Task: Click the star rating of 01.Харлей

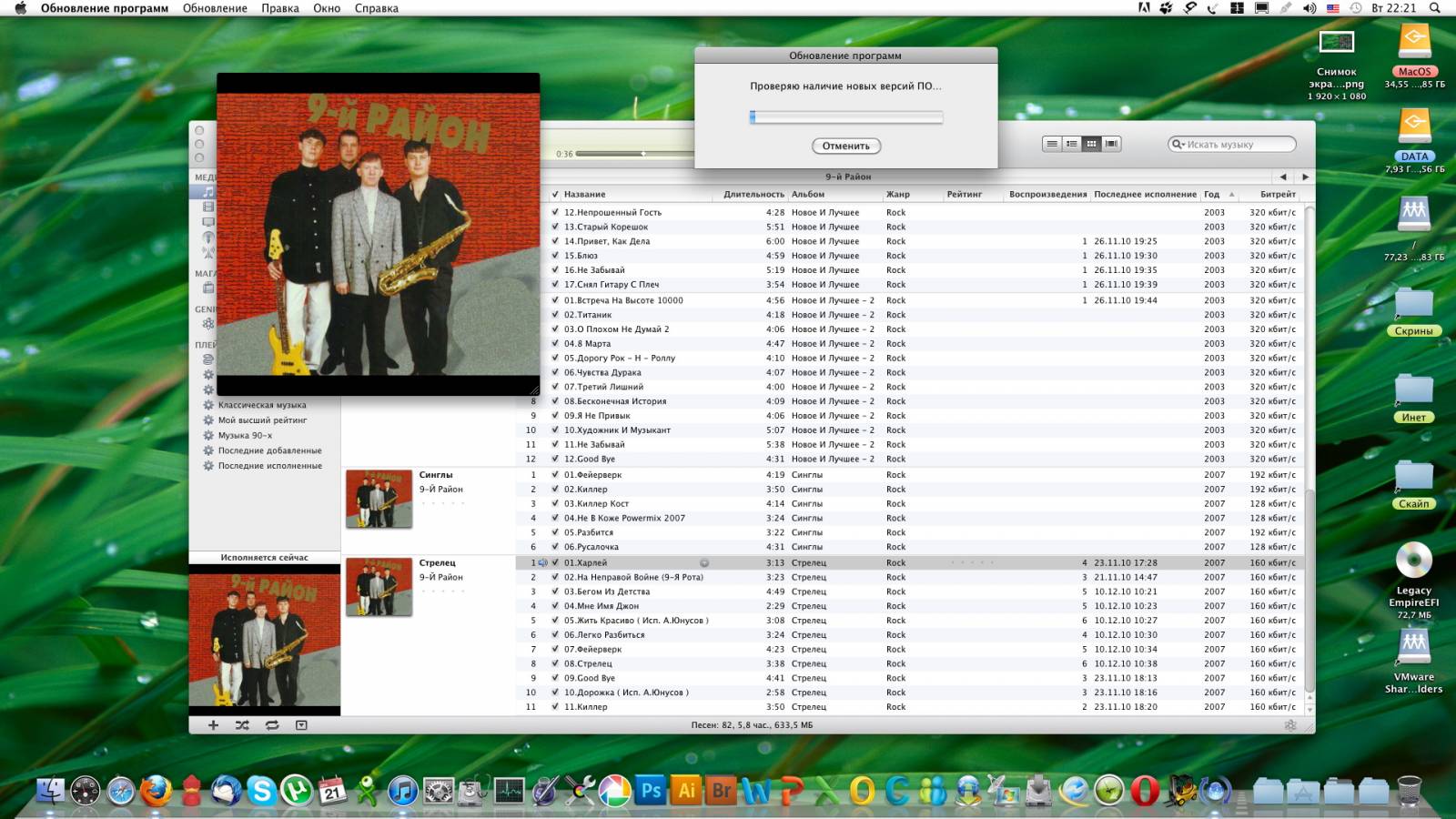Action: (971, 562)
